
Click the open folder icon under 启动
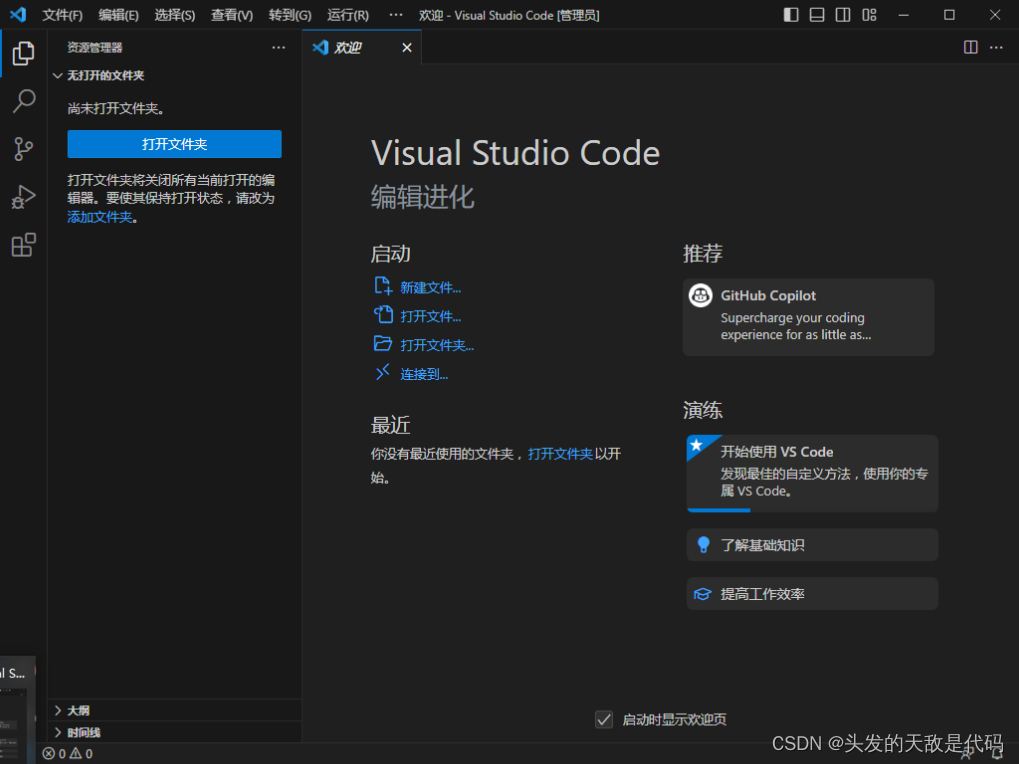[383, 344]
